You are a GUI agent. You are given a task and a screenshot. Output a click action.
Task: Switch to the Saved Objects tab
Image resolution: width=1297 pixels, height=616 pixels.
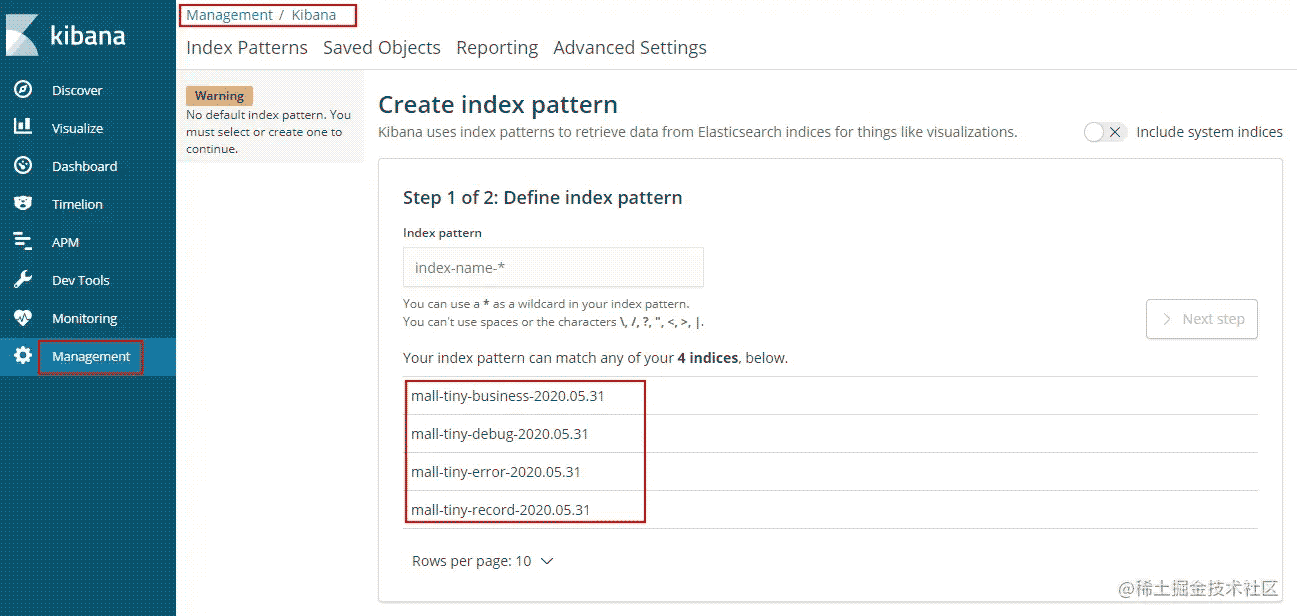point(382,47)
